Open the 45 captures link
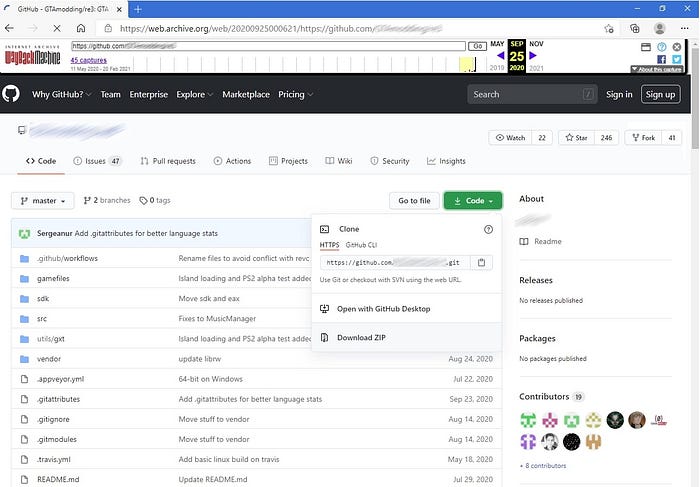This screenshot has width=700, height=487. click(x=88, y=60)
